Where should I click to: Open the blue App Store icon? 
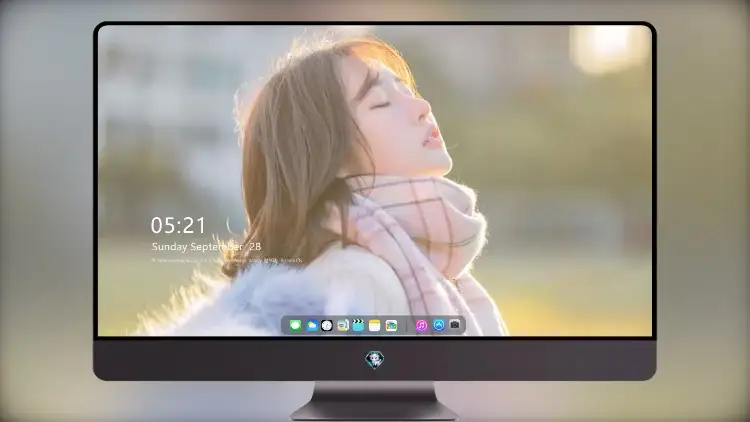[x=439, y=325]
